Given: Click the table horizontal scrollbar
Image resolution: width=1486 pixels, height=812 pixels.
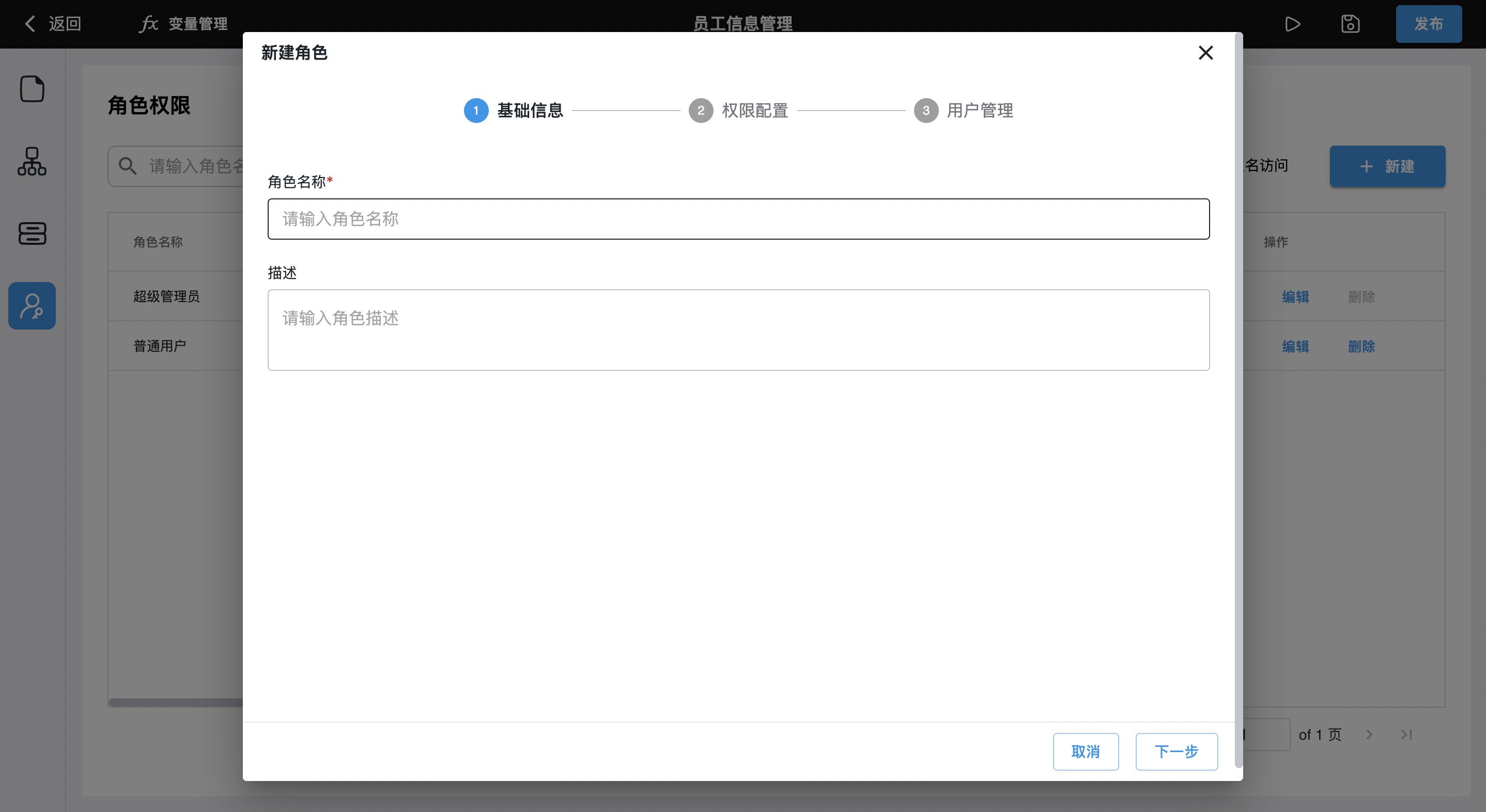Looking at the screenshot, I should (x=175, y=702).
